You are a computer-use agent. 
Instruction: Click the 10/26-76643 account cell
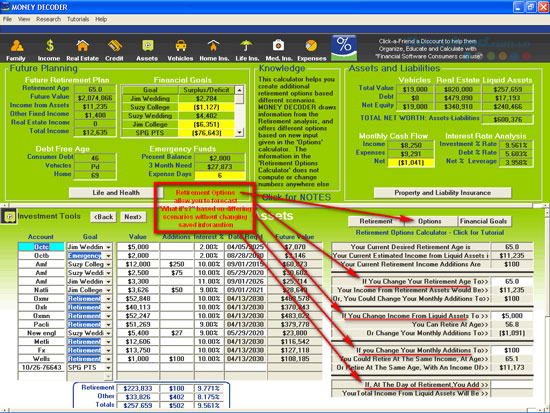pos(41,367)
